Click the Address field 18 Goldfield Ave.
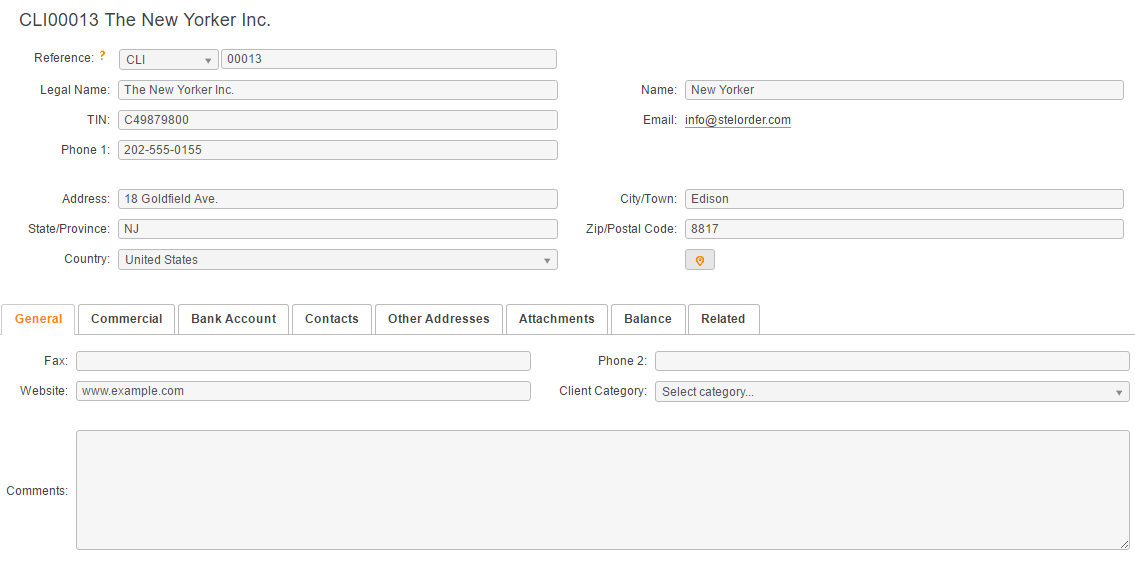The width and height of the screenshot is (1135, 563). 338,199
